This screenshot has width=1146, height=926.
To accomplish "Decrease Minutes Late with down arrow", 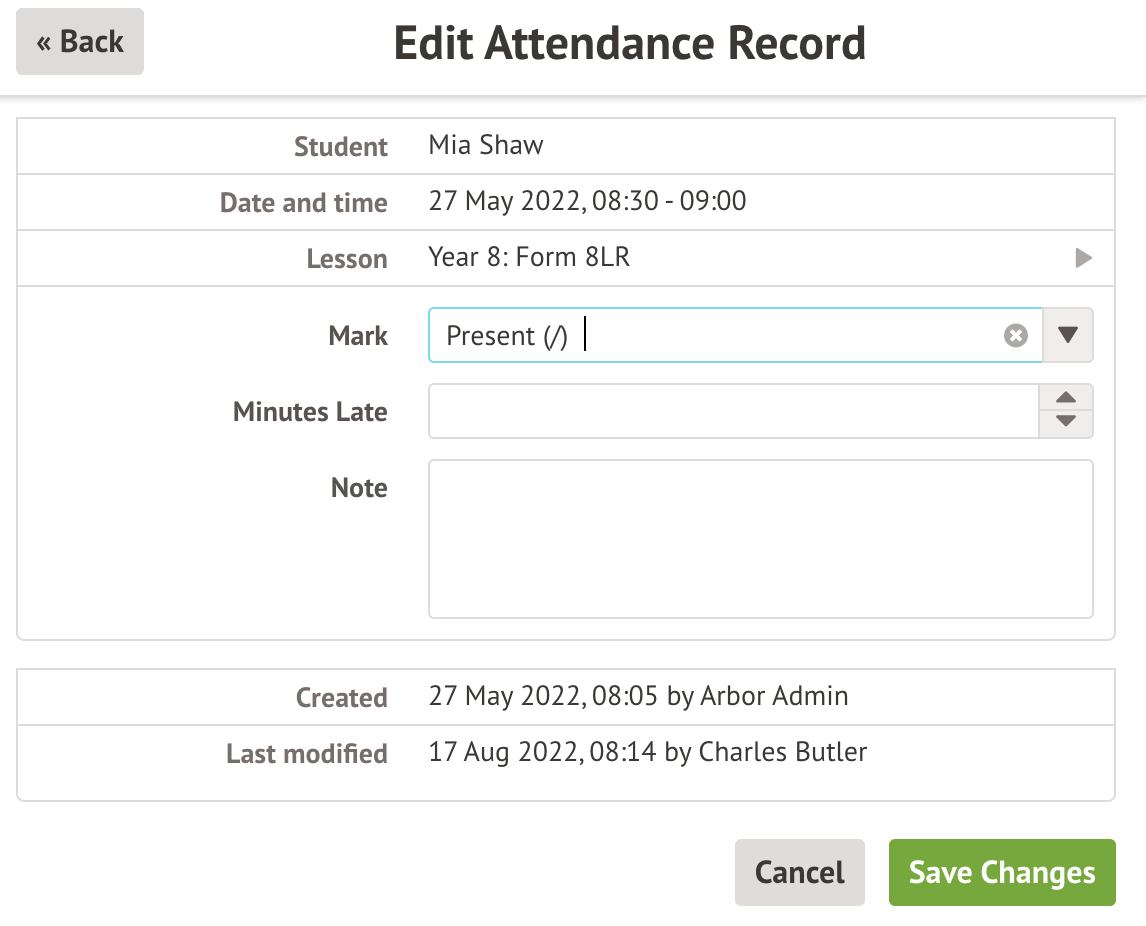I will [1066, 423].
